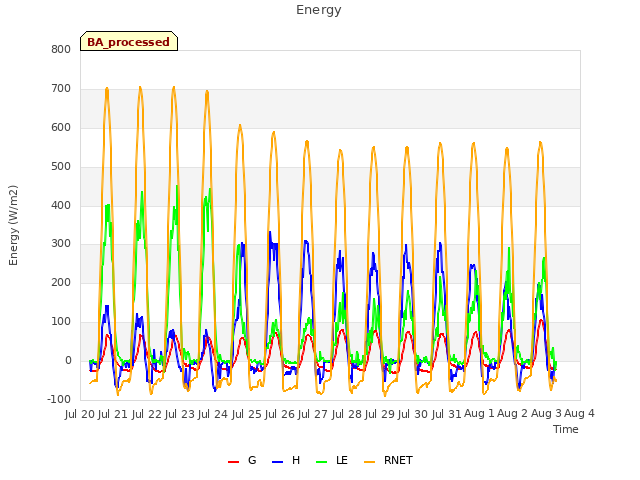Viewport: 640px width, 480px height.
Task: Click the -100 y-axis tick label
Action: pos(59,399)
